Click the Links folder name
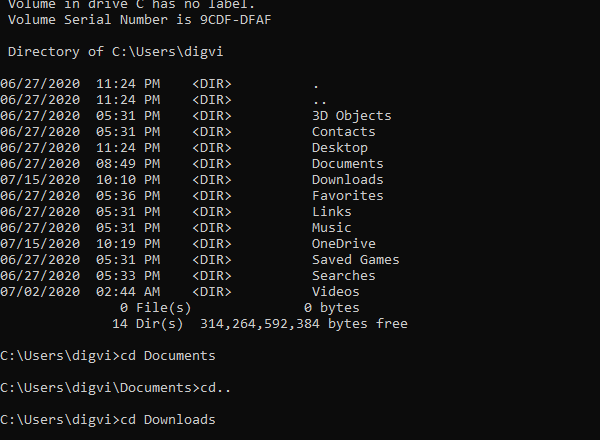The image size is (600, 440). click(x=331, y=211)
